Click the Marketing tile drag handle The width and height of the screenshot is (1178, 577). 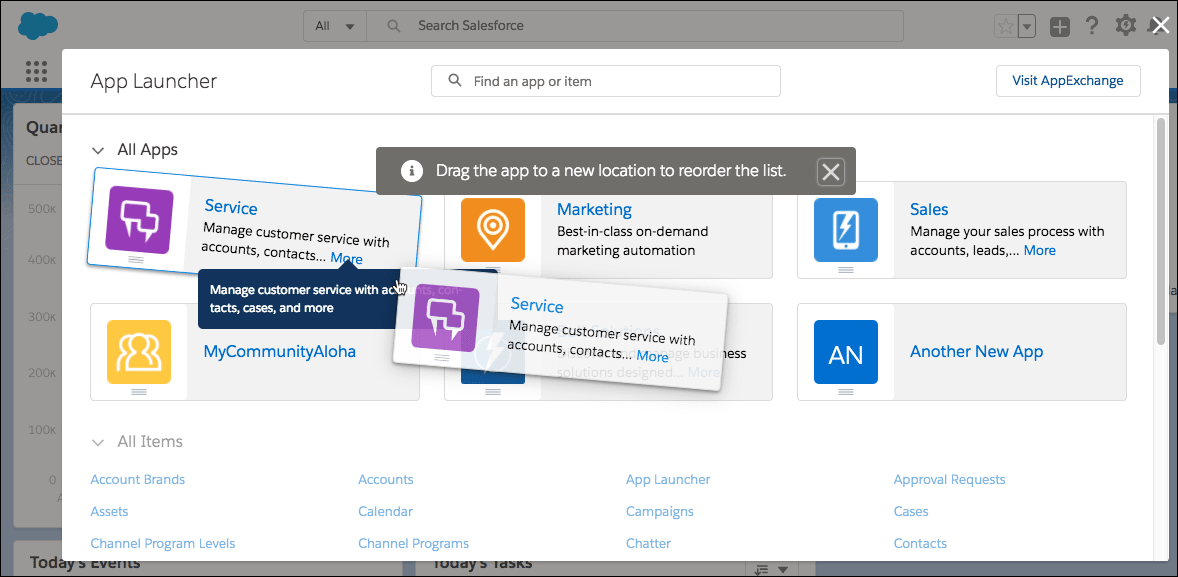493,270
